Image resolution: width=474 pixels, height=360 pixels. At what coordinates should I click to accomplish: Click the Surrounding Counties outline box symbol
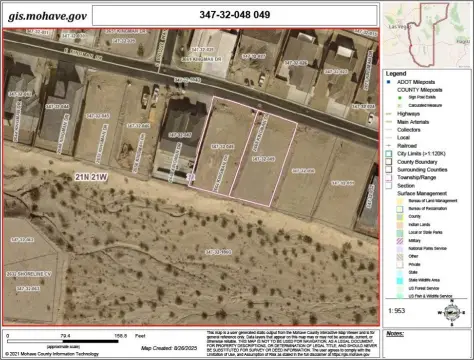(x=388, y=170)
